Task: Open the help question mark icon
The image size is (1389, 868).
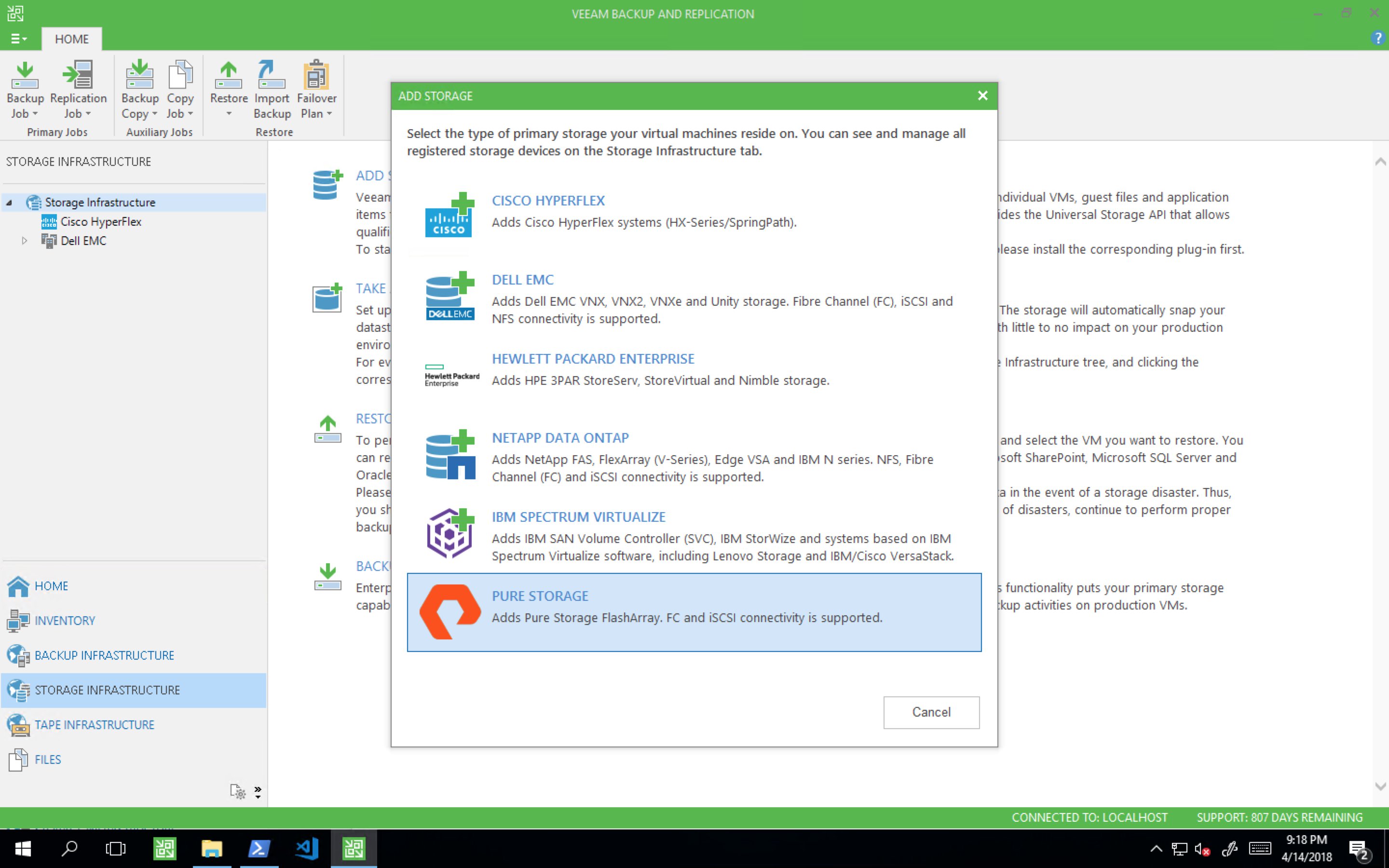Action: (1377, 39)
